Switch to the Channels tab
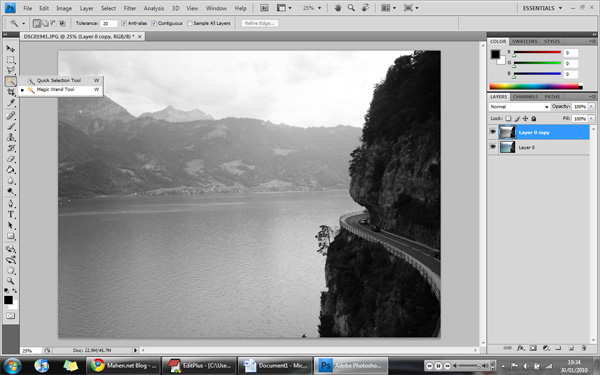This screenshot has height=375, width=600. pyautogui.click(x=525, y=97)
